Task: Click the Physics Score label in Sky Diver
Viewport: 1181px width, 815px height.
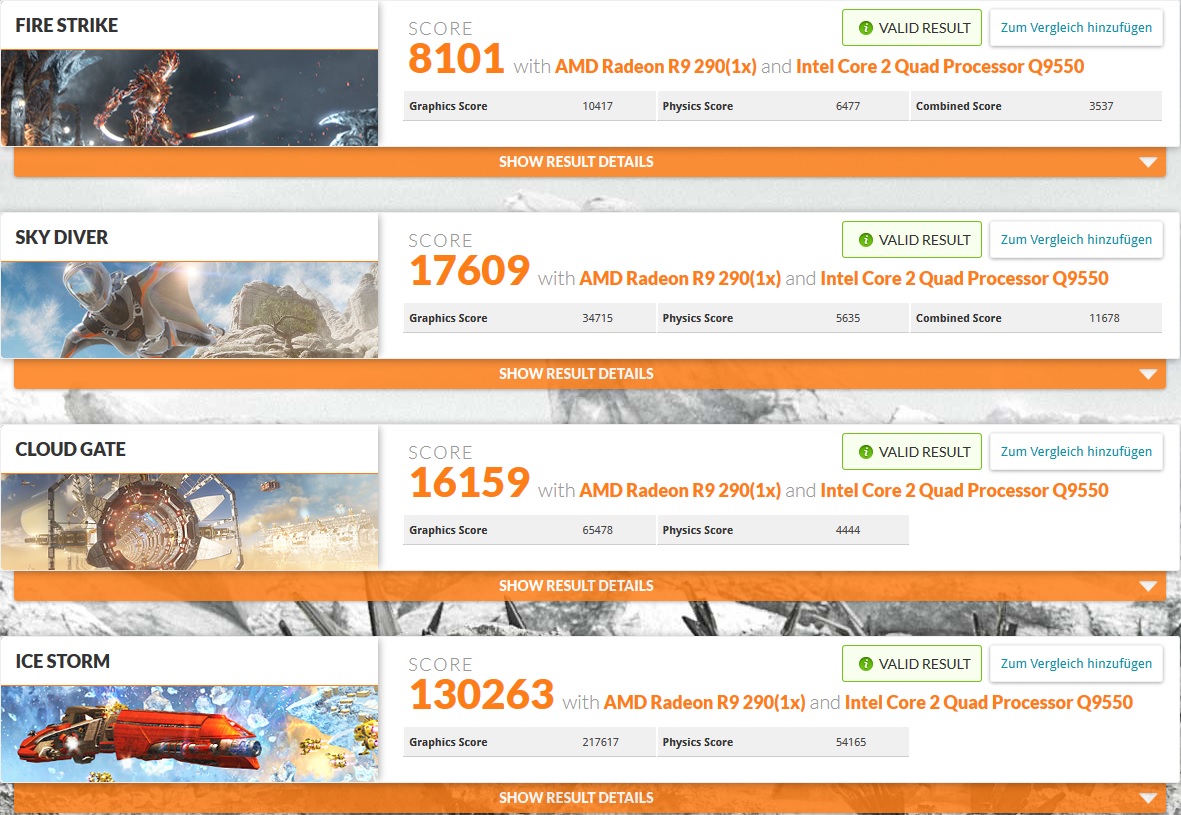Action: (x=697, y=318)
